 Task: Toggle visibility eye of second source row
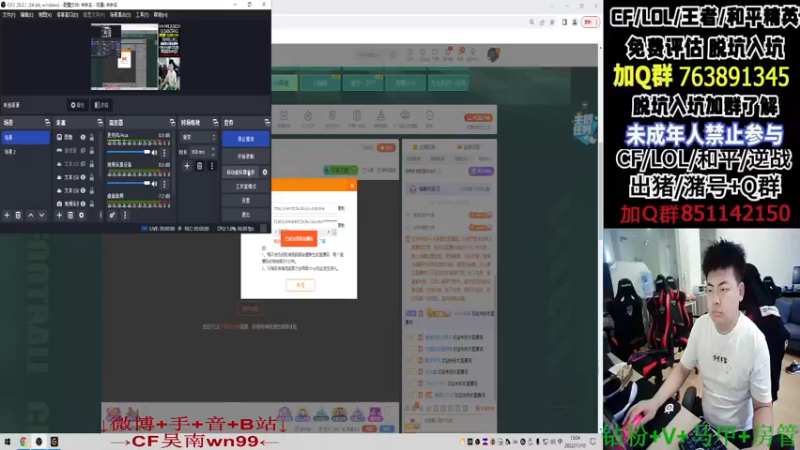point(83,151)
